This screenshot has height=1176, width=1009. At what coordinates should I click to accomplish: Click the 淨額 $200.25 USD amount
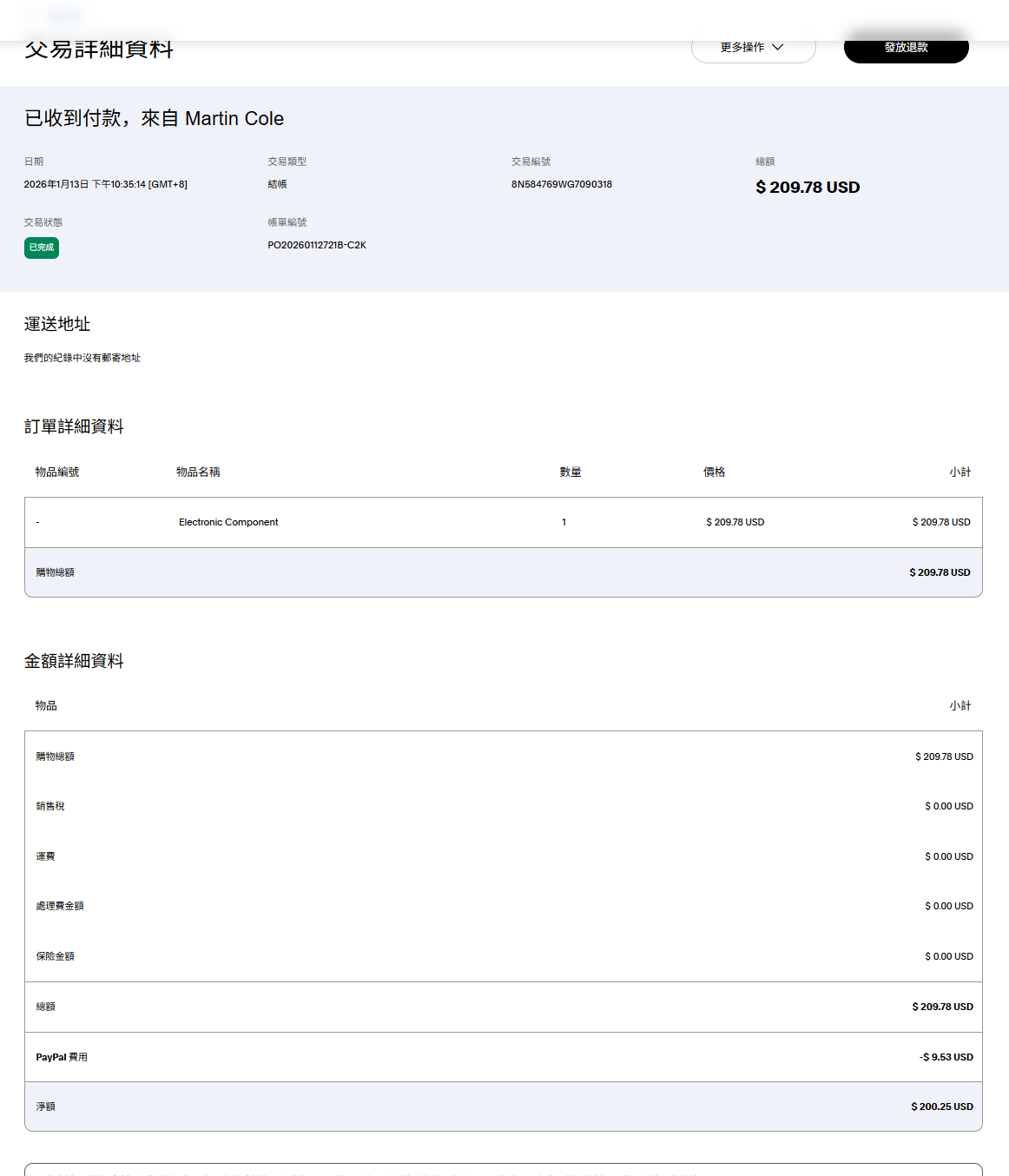point(941,1107)
